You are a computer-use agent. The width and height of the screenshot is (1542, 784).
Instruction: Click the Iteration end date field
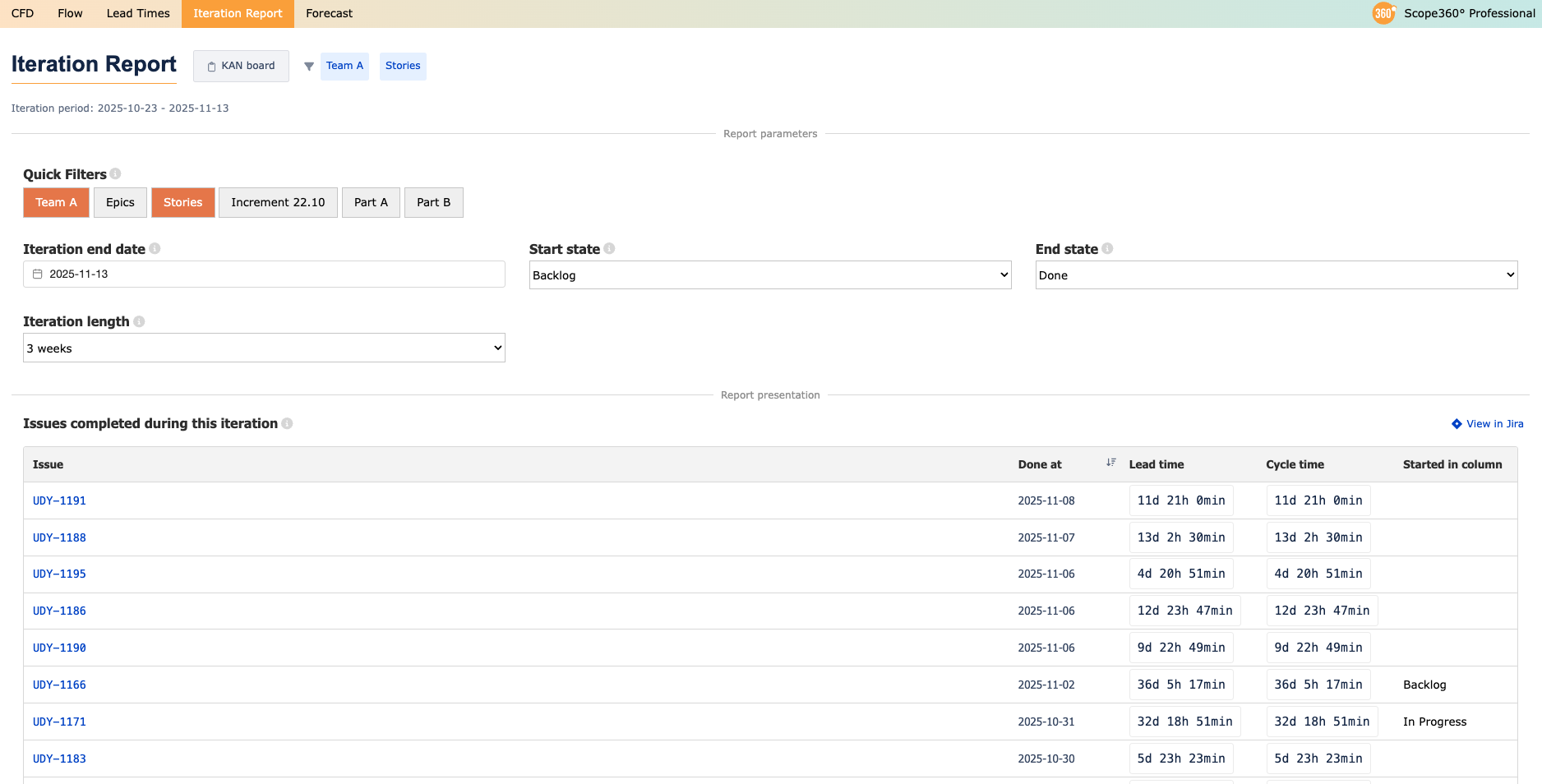[264, 274]
